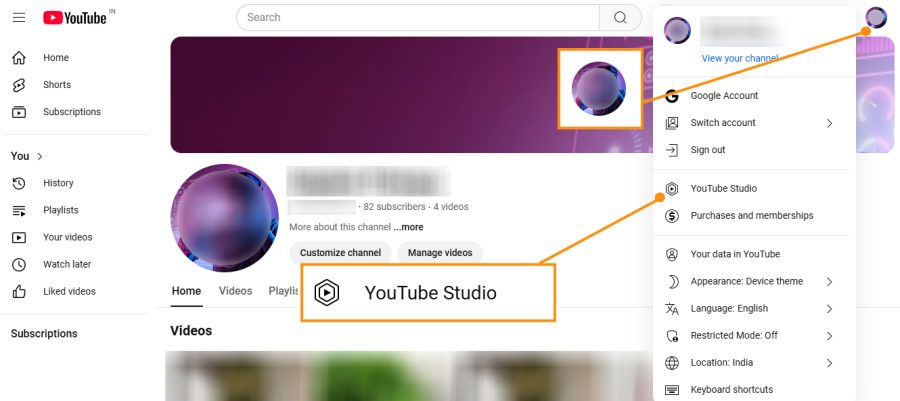The height and width of the screenshot is (401, 900).
Task: Click the Watch later clock icon
Action: [x=19, y=264]
